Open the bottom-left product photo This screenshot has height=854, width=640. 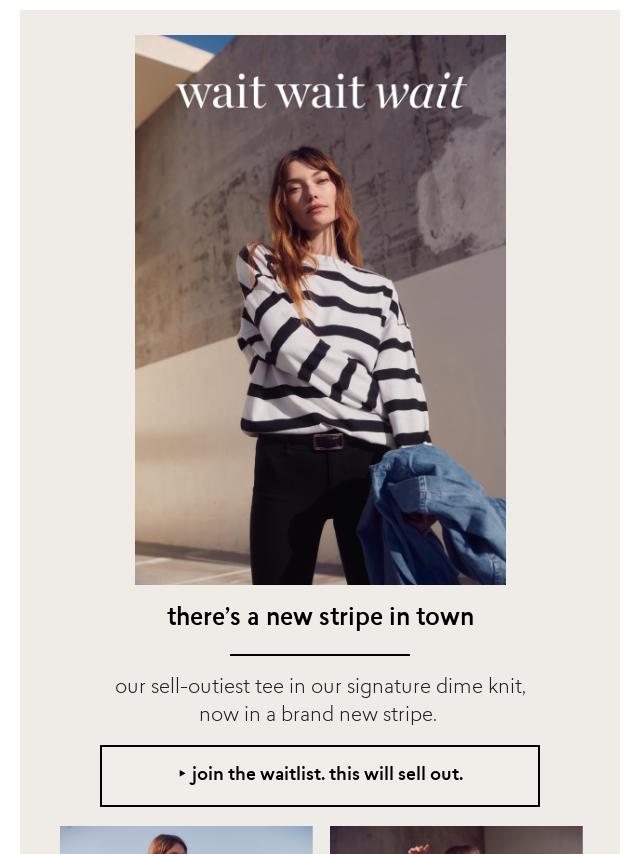(x=186, y=840)
